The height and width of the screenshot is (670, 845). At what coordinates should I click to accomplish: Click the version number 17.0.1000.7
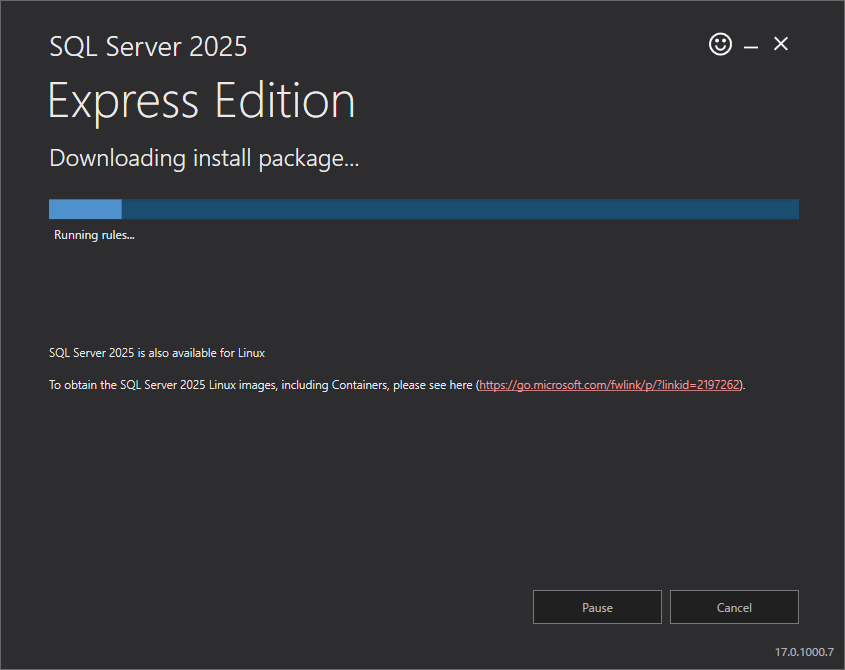pyautogui.click(x=803, y=652)
